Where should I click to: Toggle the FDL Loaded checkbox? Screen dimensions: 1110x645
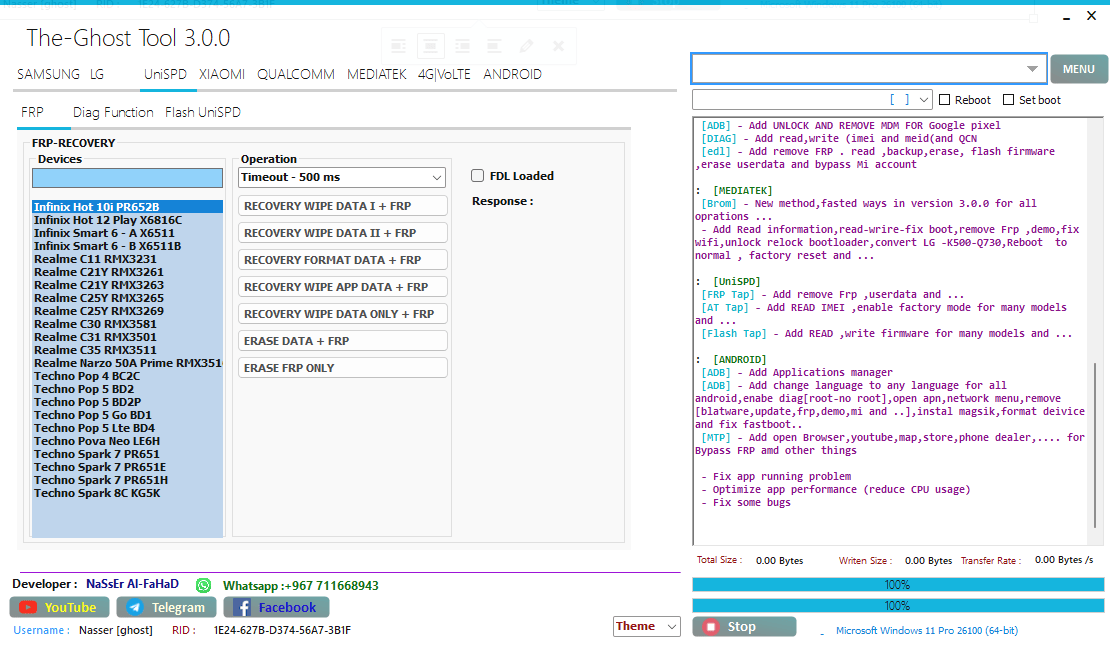pos(477,175)
